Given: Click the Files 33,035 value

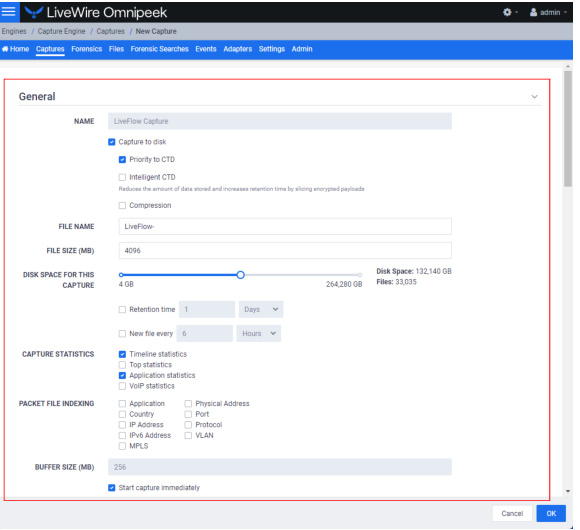Looking at the screenshot, I should point(406,282).
